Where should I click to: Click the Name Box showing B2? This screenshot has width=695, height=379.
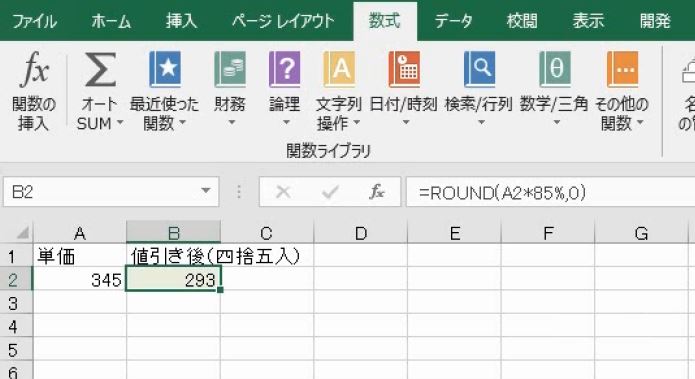click(111, 192)
